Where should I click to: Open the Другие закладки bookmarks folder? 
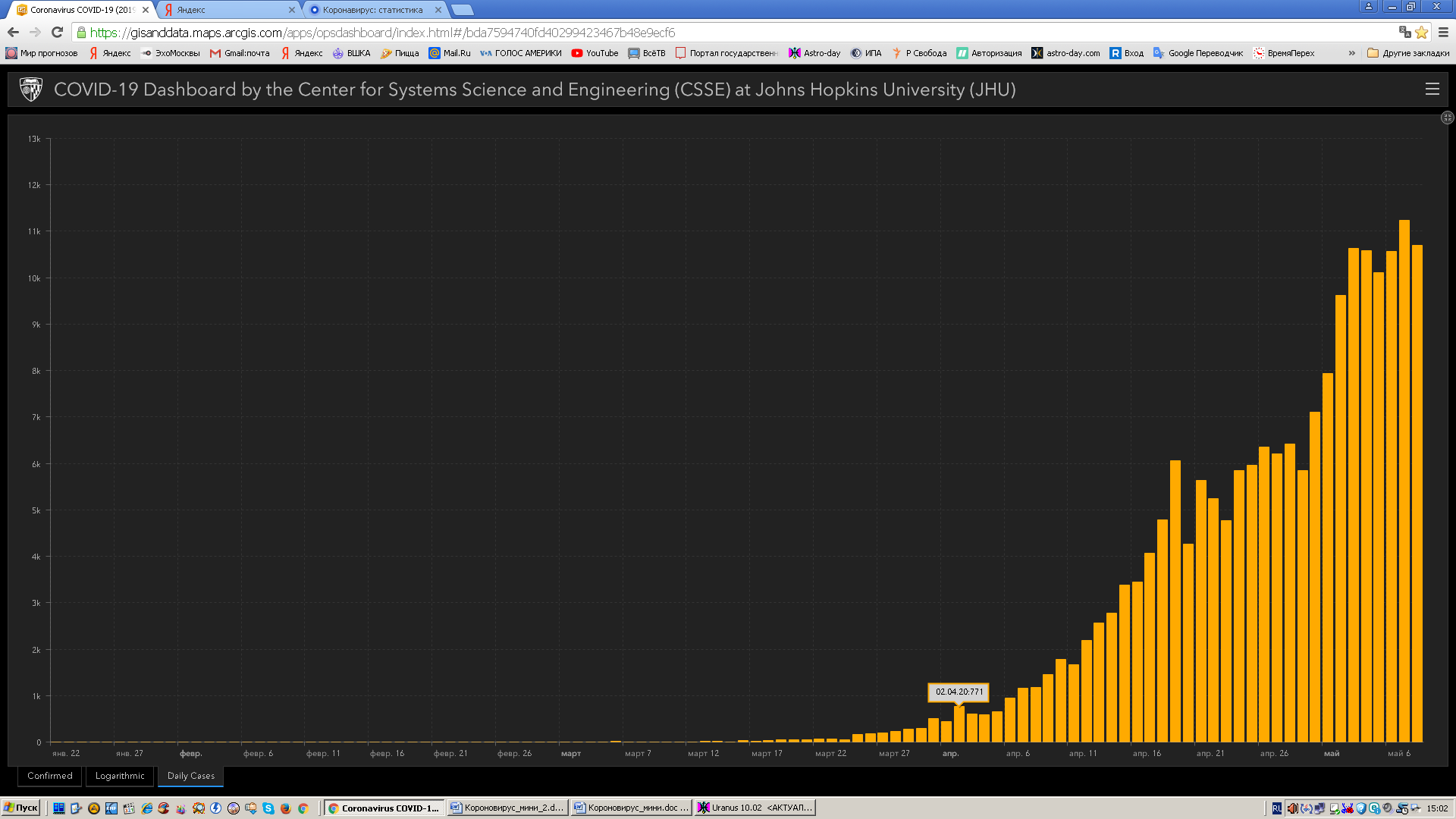[x=1408, y=53]
